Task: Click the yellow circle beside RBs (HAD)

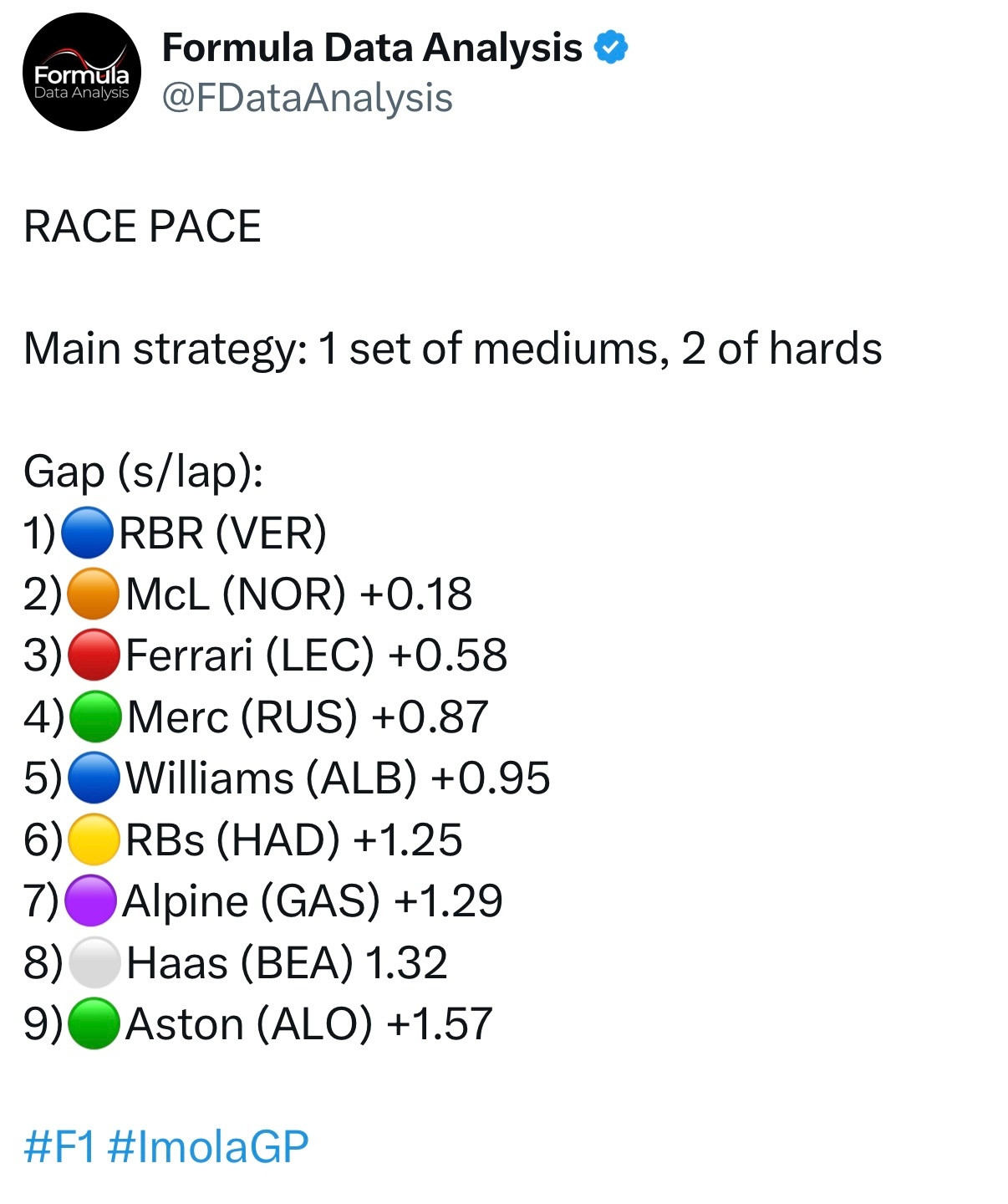Action: point(93,839)
